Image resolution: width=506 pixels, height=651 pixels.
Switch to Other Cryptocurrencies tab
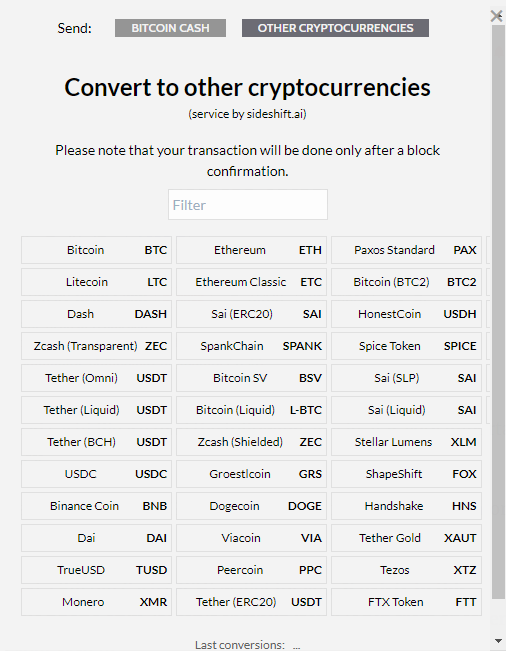coord(335,28)
